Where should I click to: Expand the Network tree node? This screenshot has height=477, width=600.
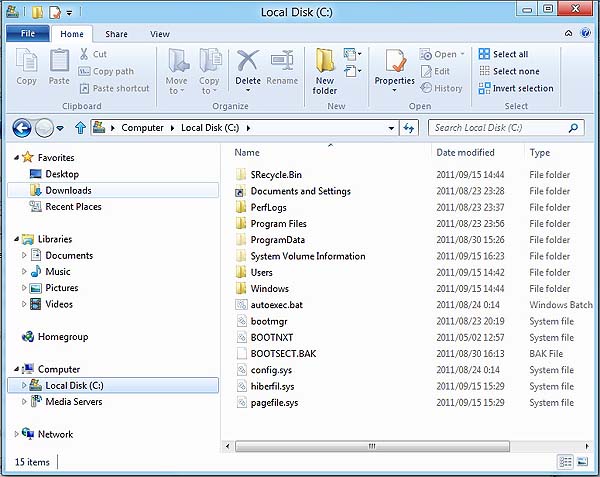pos(16,434)
